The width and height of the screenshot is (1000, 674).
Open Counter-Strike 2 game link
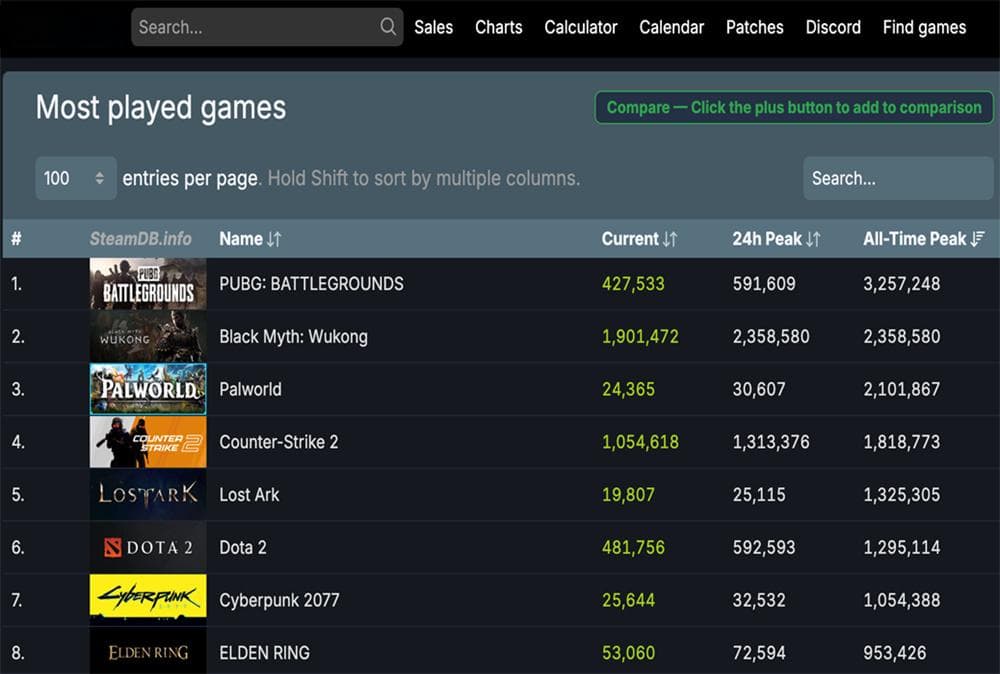[279, 442]
